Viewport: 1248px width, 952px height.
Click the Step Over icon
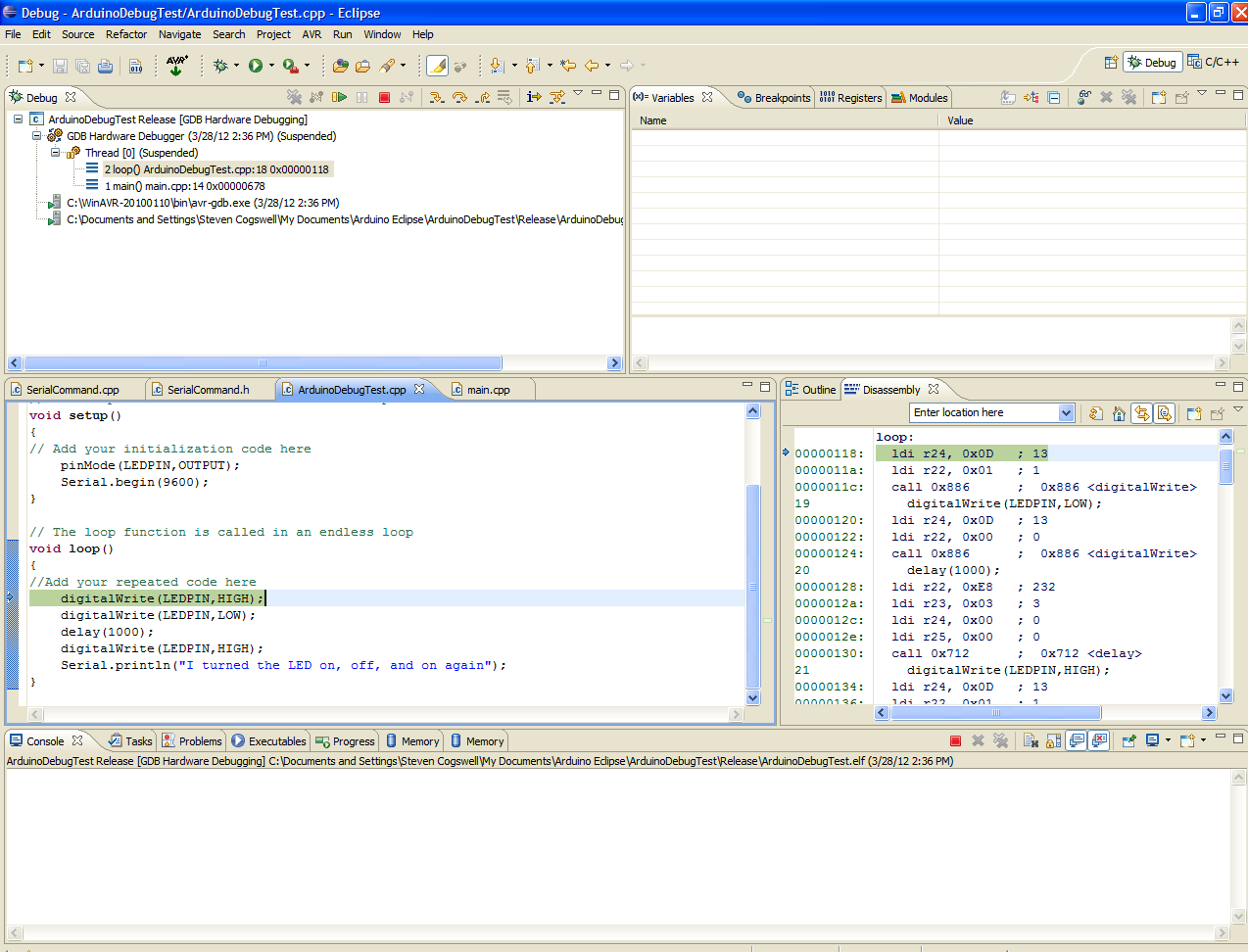[459, 97]
